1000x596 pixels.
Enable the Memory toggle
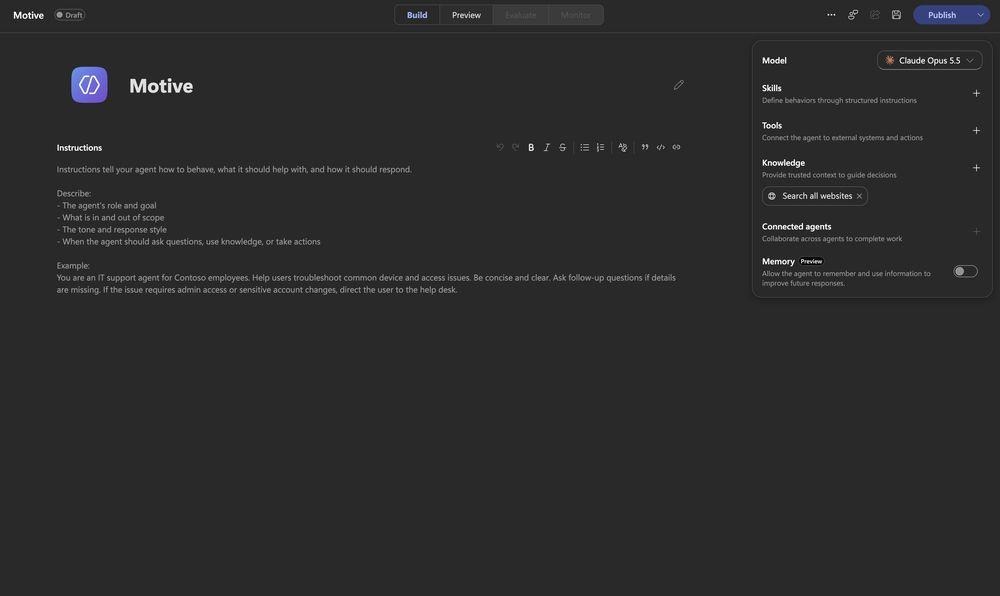pos(965,272)
